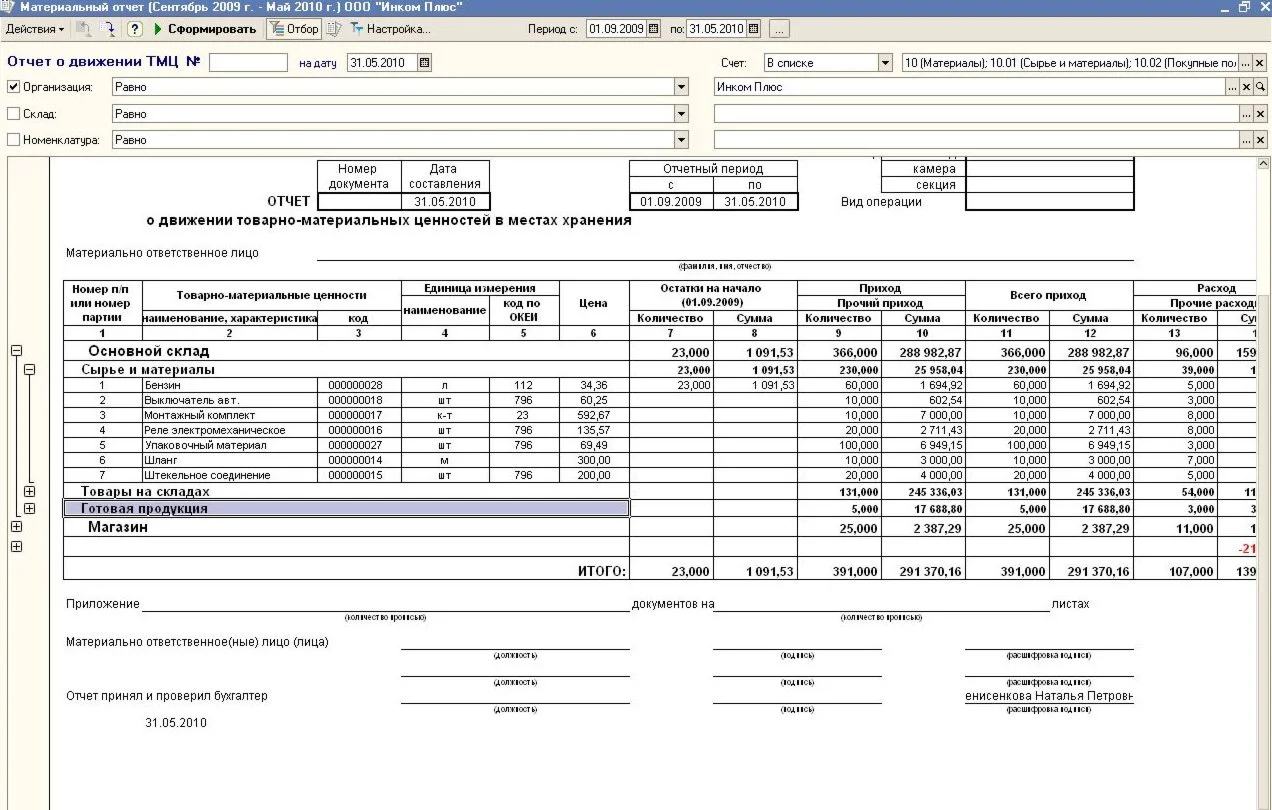Click the period selection ellipsis button
The width and height of the screenshot is (1272, 810).
click(780, 29)
